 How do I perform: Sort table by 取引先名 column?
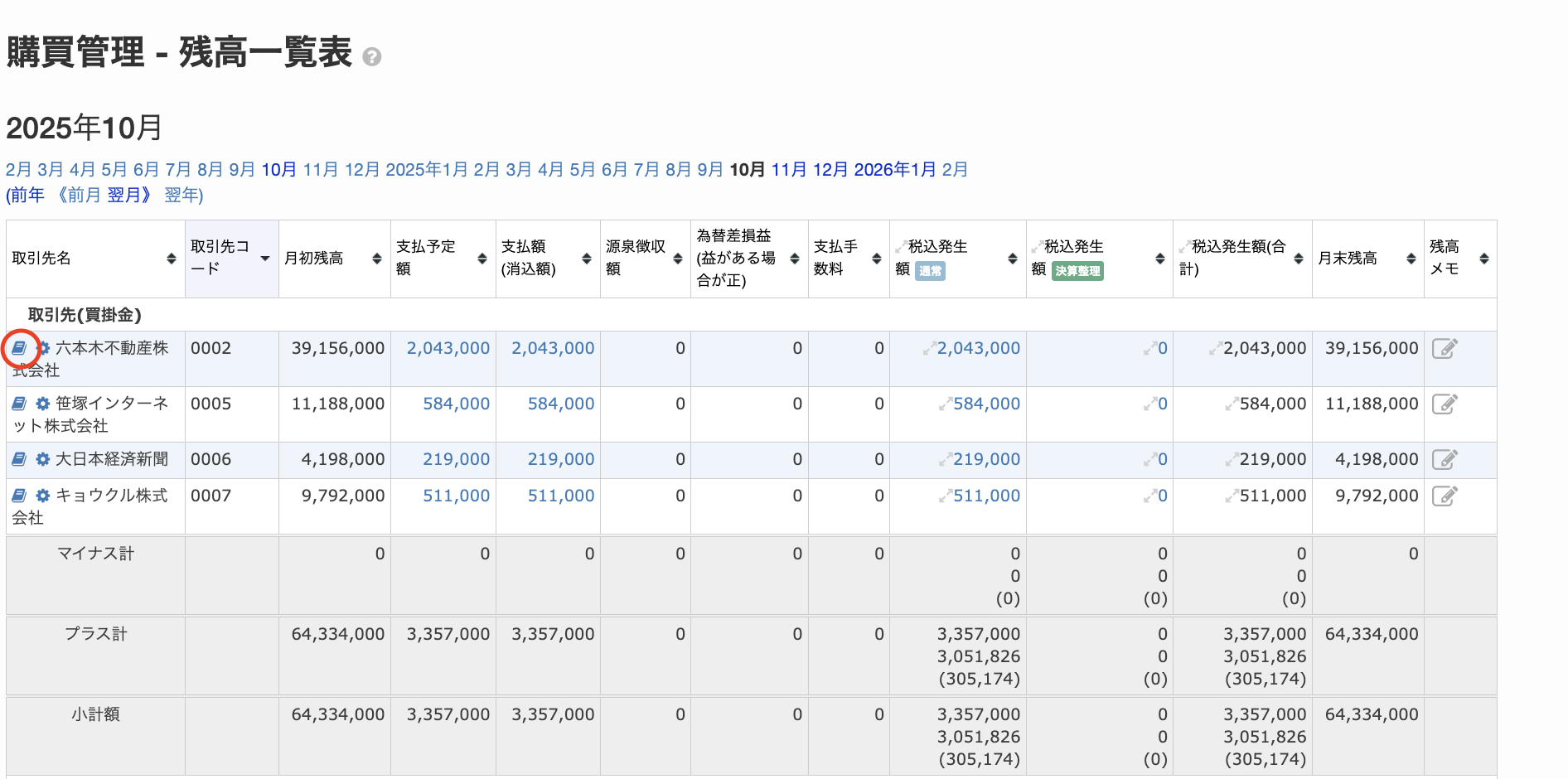click(172, 259)
